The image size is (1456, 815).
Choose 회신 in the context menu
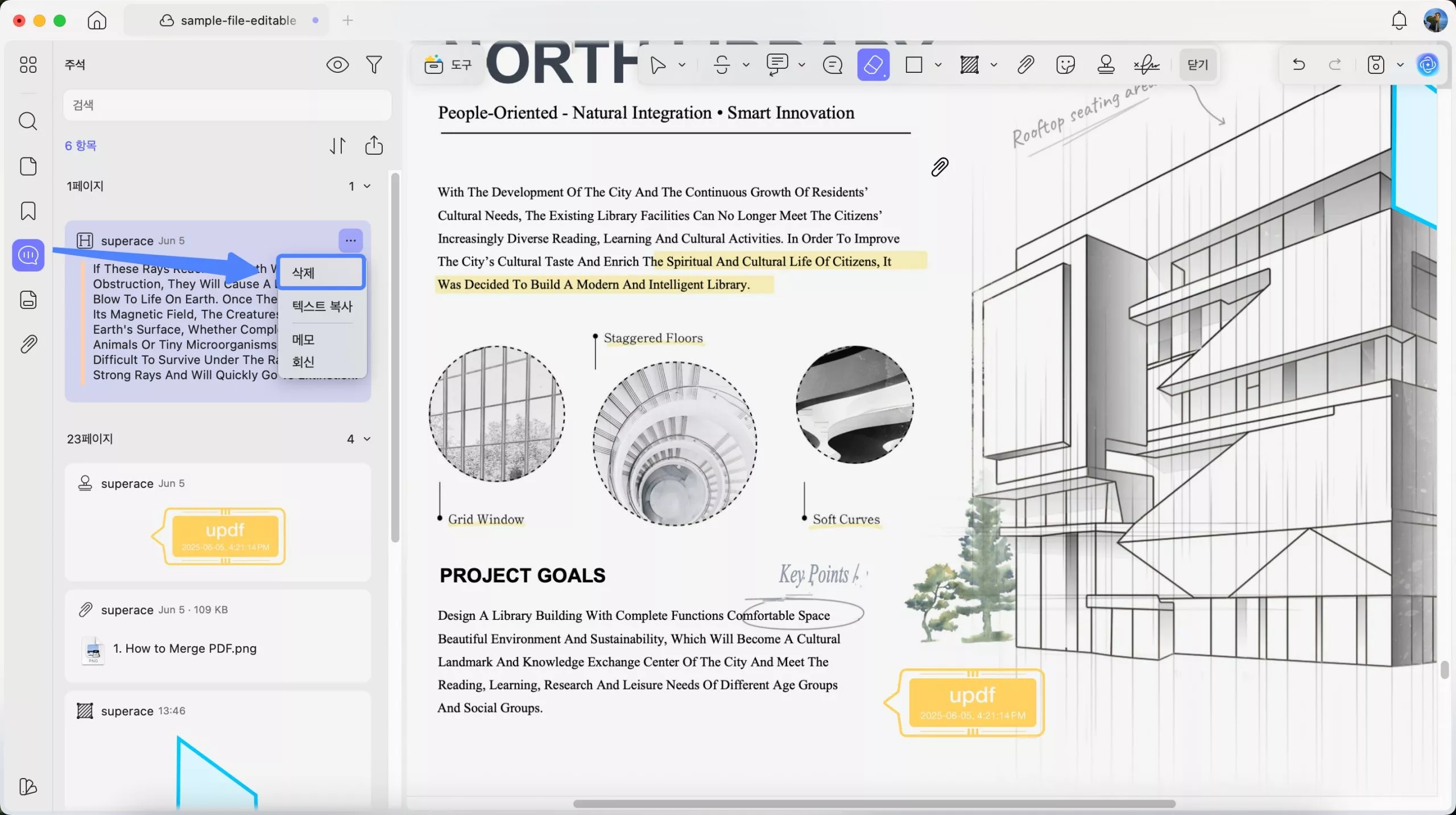pos(322,362)
